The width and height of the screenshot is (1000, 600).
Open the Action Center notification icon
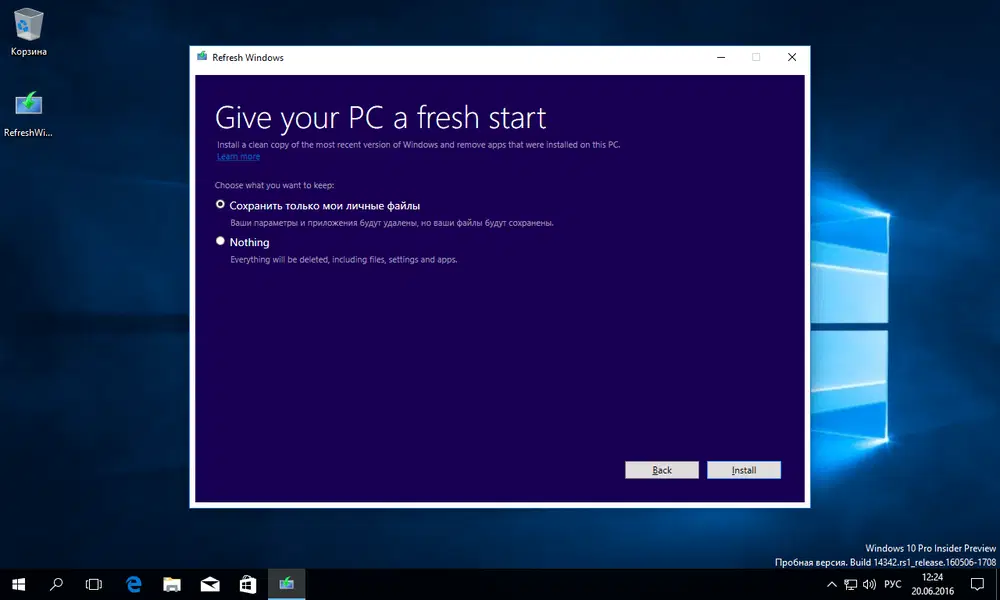click(x=977, y=584)
